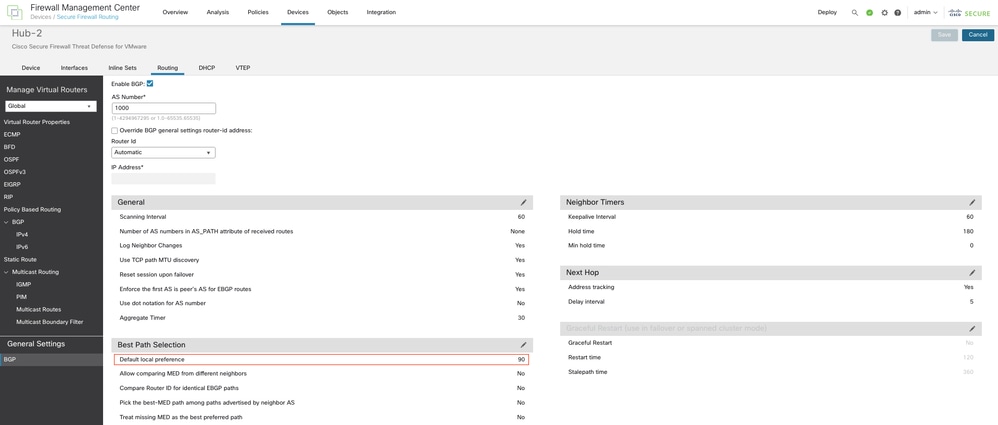Click the Hold time row label
The width and height of the screenshot is (998, 425).
(580, 232)
